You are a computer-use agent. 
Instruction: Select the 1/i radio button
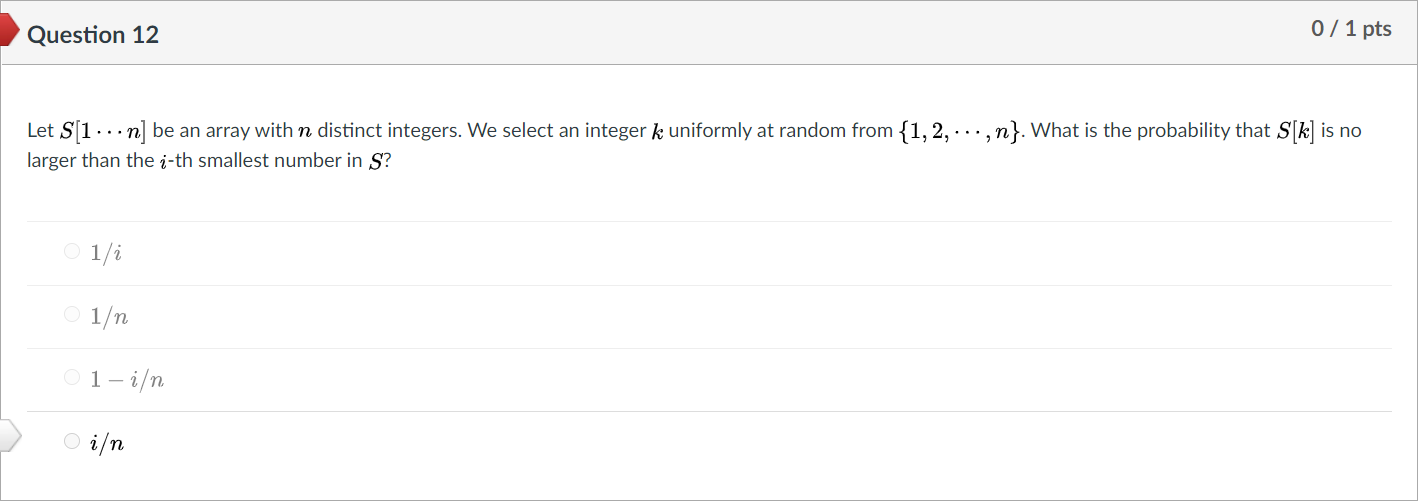point(71,252)
